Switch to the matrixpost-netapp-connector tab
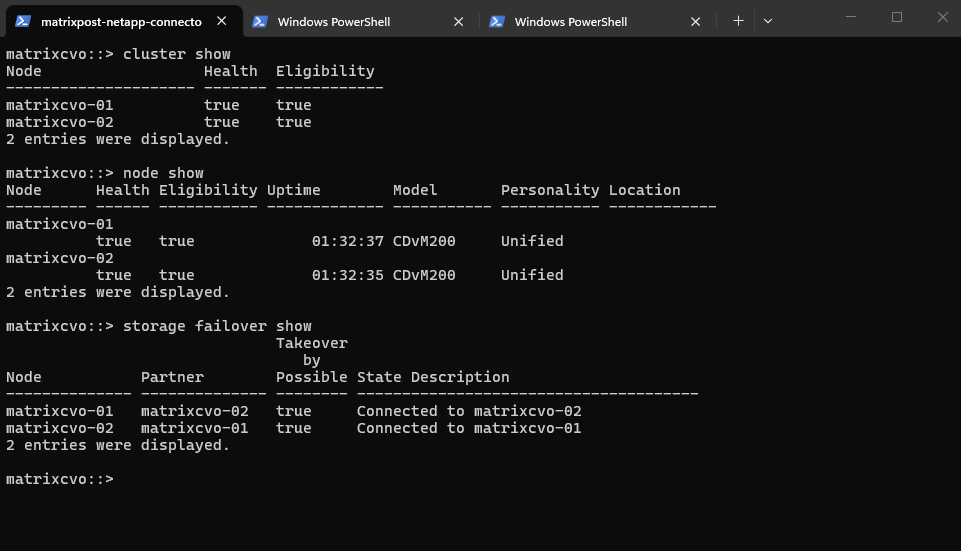This screenshot has height=551, width=961. tap(120, 21)
